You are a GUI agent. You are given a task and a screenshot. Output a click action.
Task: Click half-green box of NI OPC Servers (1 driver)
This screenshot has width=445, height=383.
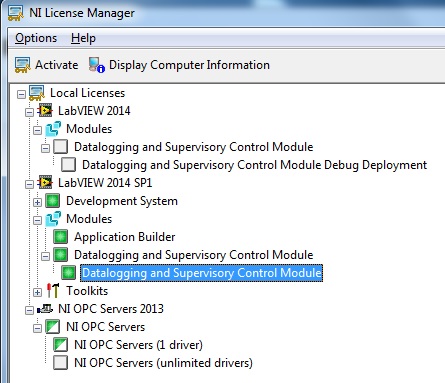click(61, 345)
